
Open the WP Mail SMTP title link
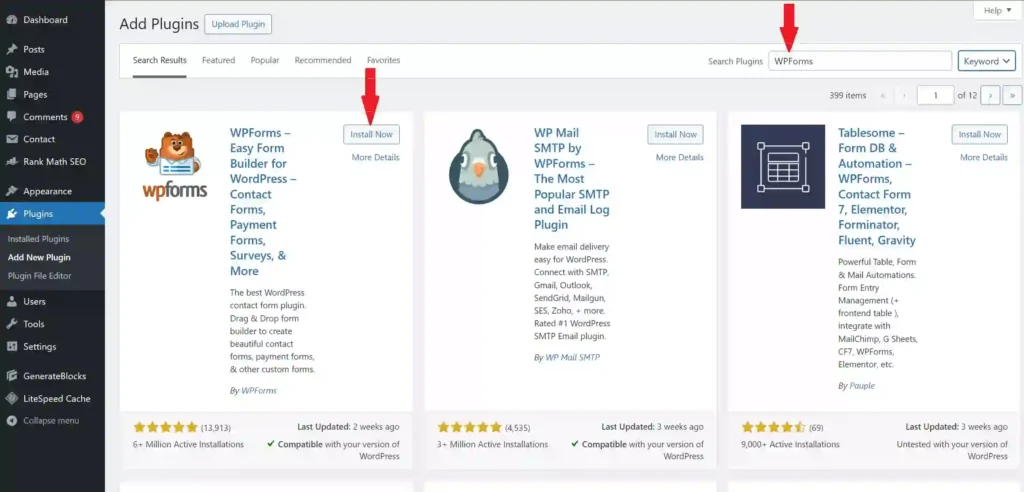[571, 179]
